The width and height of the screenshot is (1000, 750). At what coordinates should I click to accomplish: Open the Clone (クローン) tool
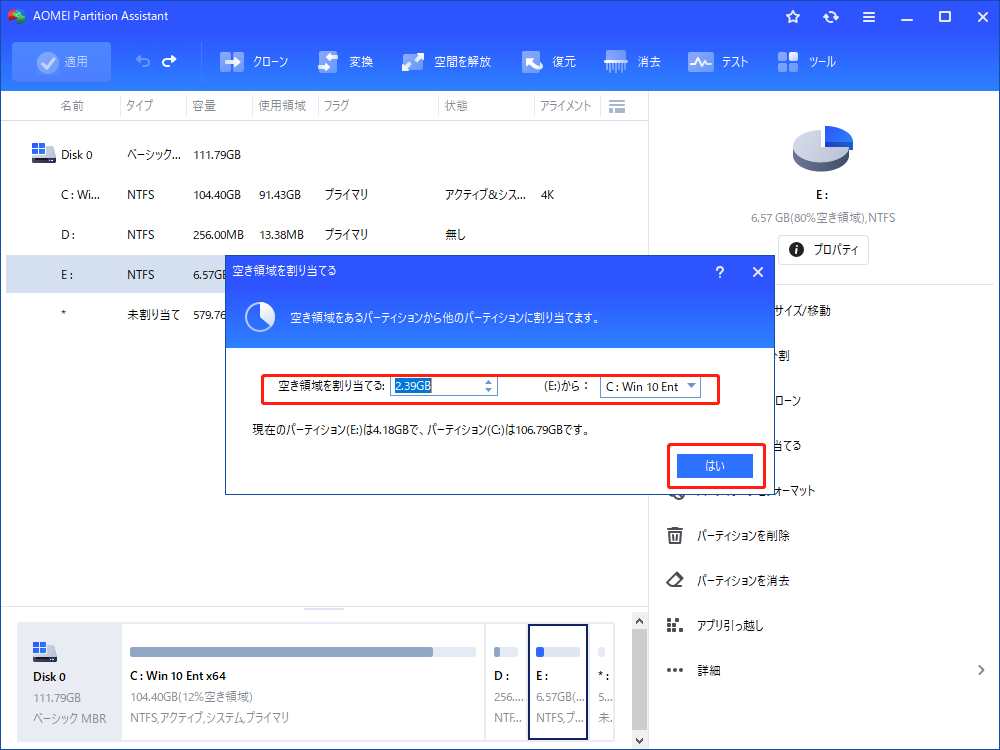pyautogui.click(x=254, y=62)
